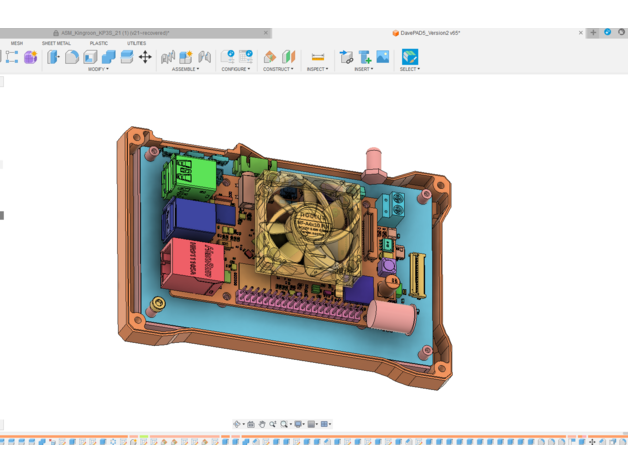Screen dimensions: 628x472
Task: Close the ASM_Kingroon document tab
Action: (266, 33)
